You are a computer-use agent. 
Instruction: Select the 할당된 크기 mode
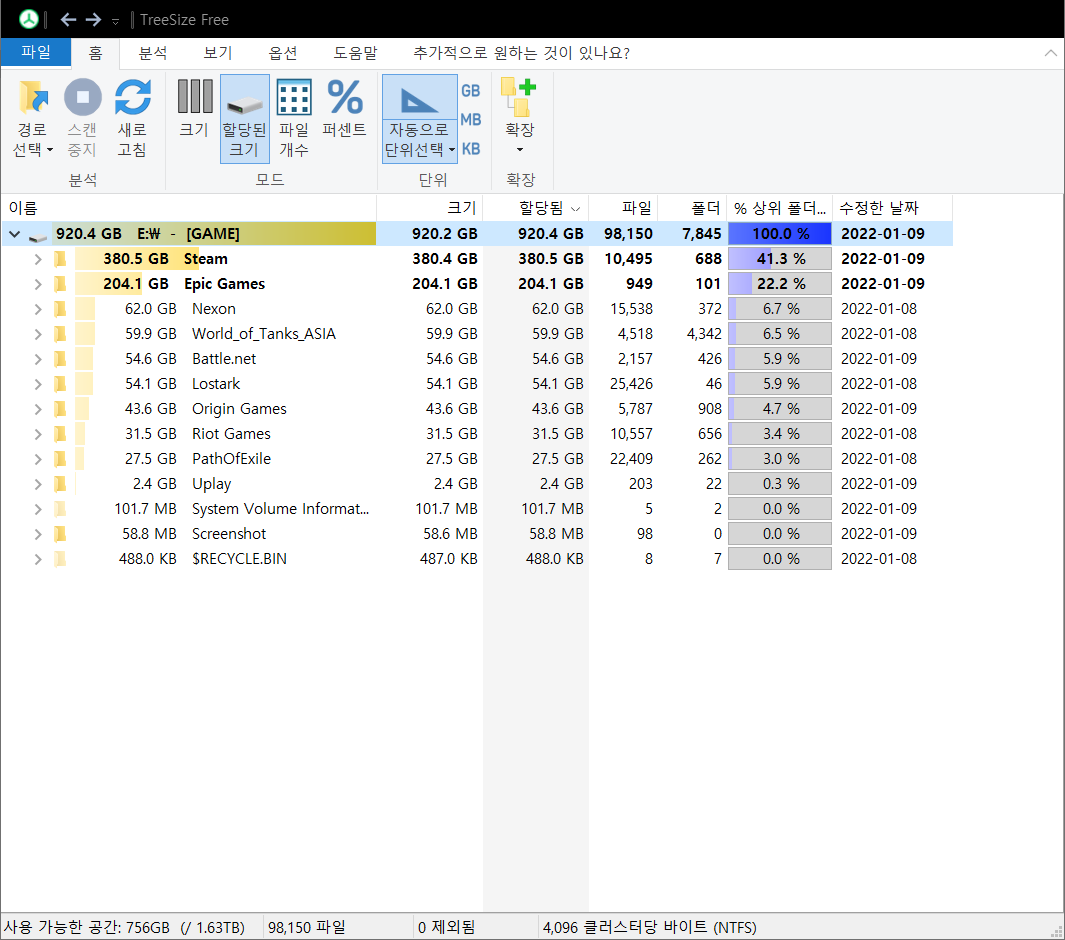coord(245,119)
